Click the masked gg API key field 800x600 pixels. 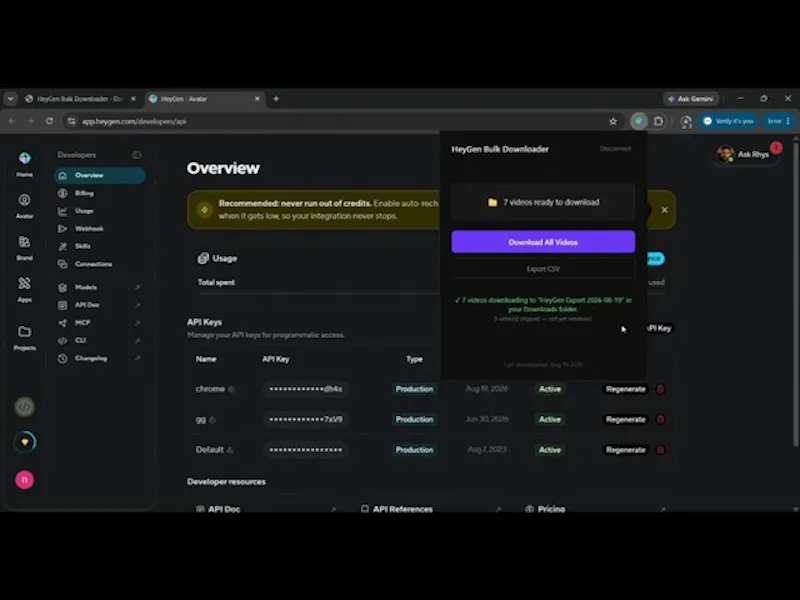[306, 419]
